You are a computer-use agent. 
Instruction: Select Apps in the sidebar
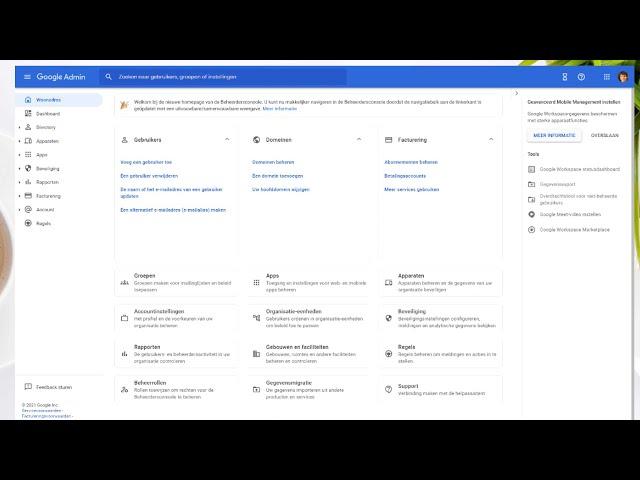click(42, 155)
